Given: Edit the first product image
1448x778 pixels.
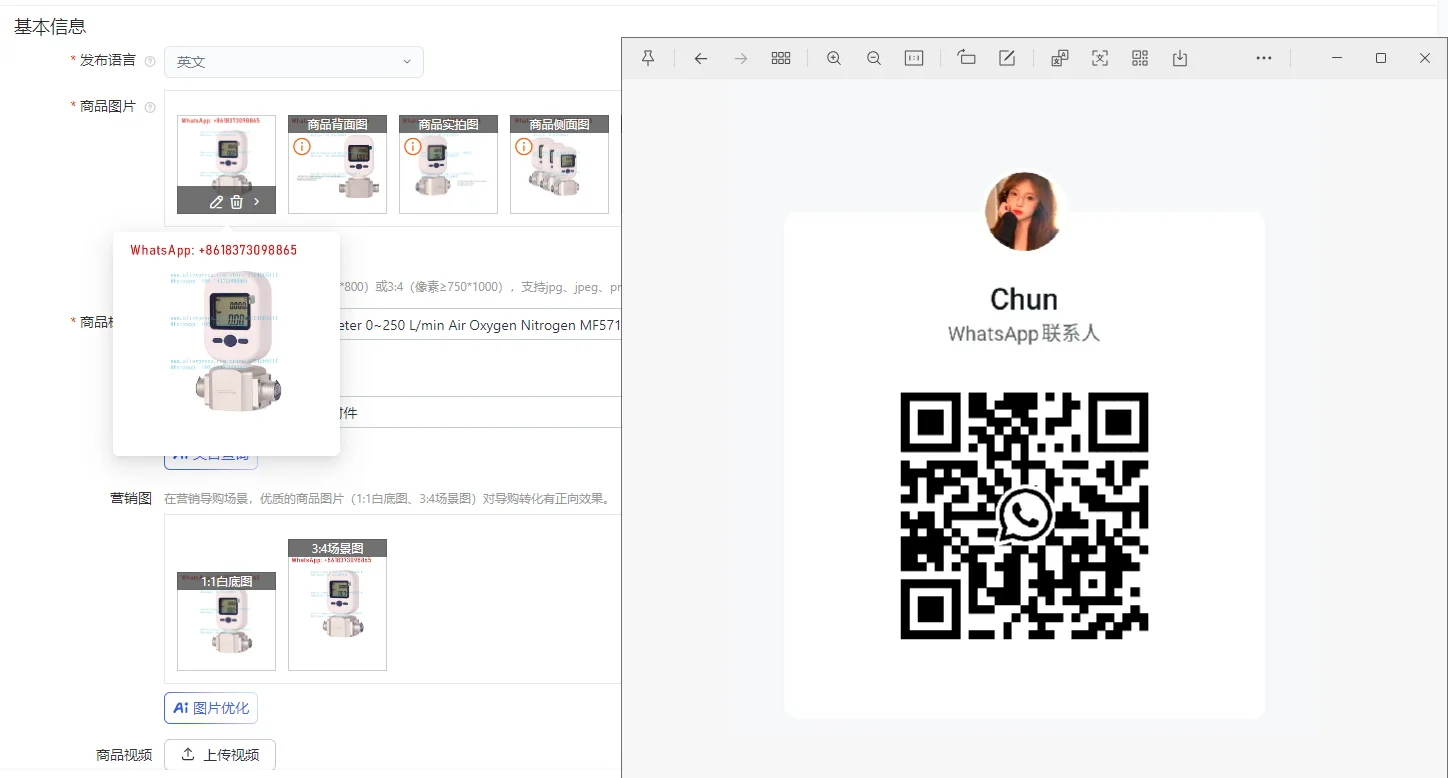Looking at the screenshot, I should tap(216, 202).
